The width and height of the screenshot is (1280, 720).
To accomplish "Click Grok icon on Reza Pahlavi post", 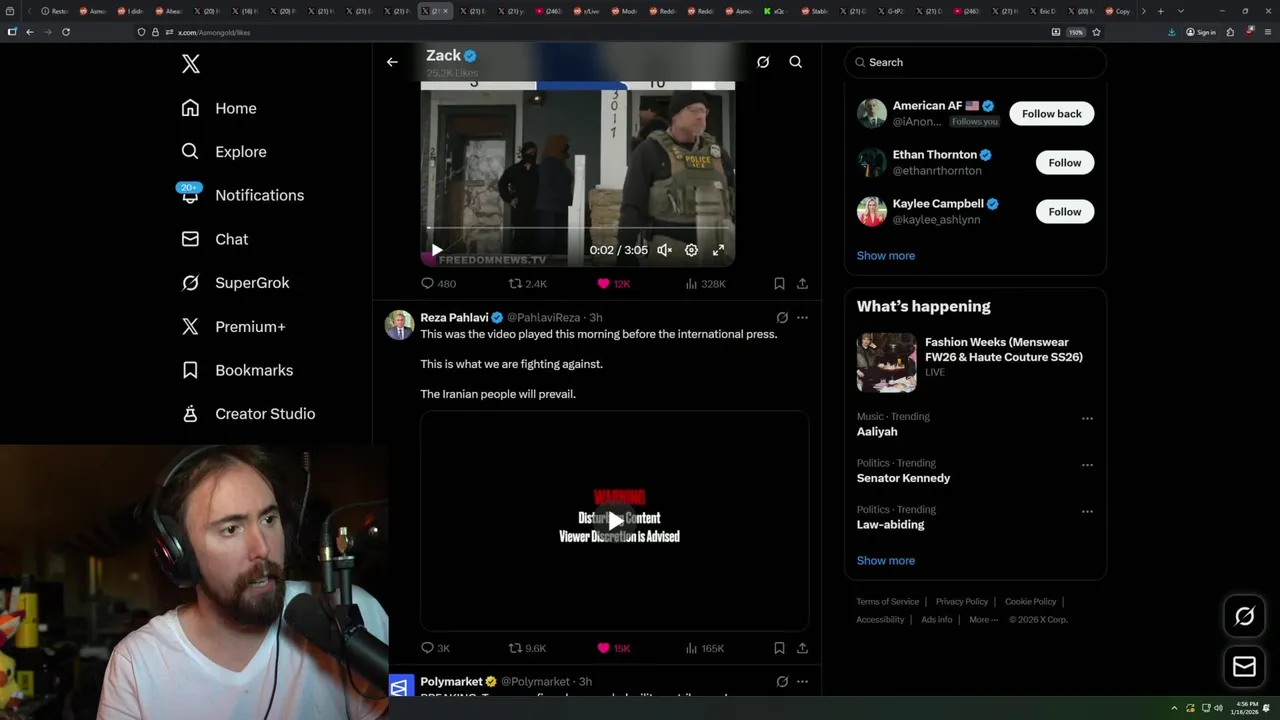I will point(782,318).
